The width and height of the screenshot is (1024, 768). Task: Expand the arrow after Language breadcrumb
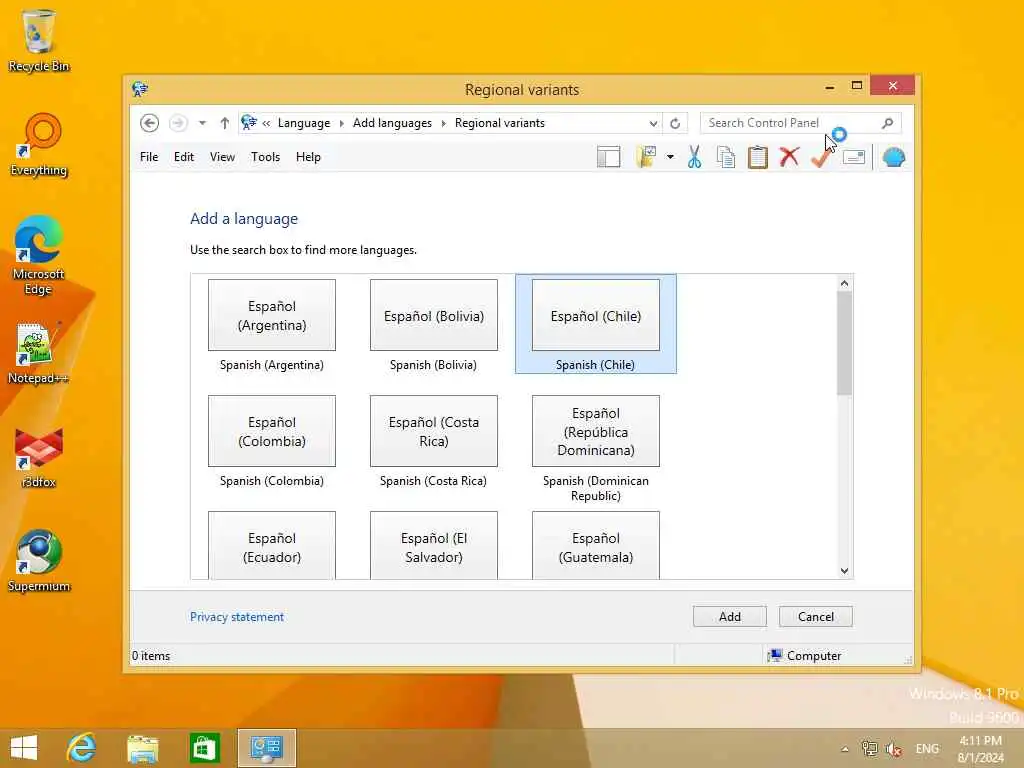tap(342, 123)
